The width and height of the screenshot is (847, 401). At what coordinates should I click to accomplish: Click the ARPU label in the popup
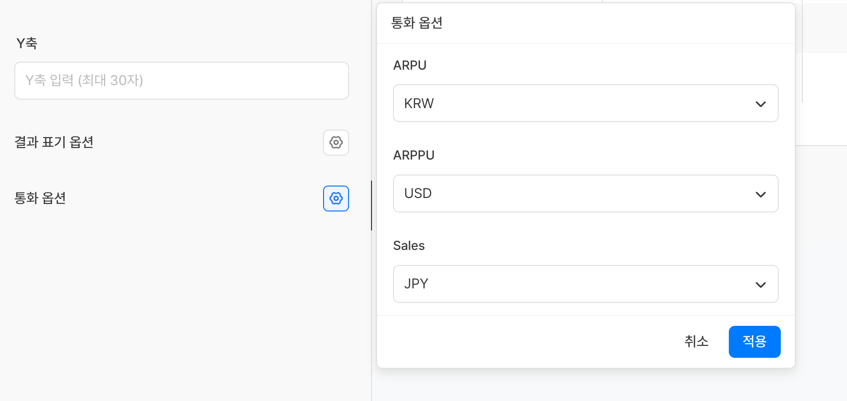[x=410, y=65]
